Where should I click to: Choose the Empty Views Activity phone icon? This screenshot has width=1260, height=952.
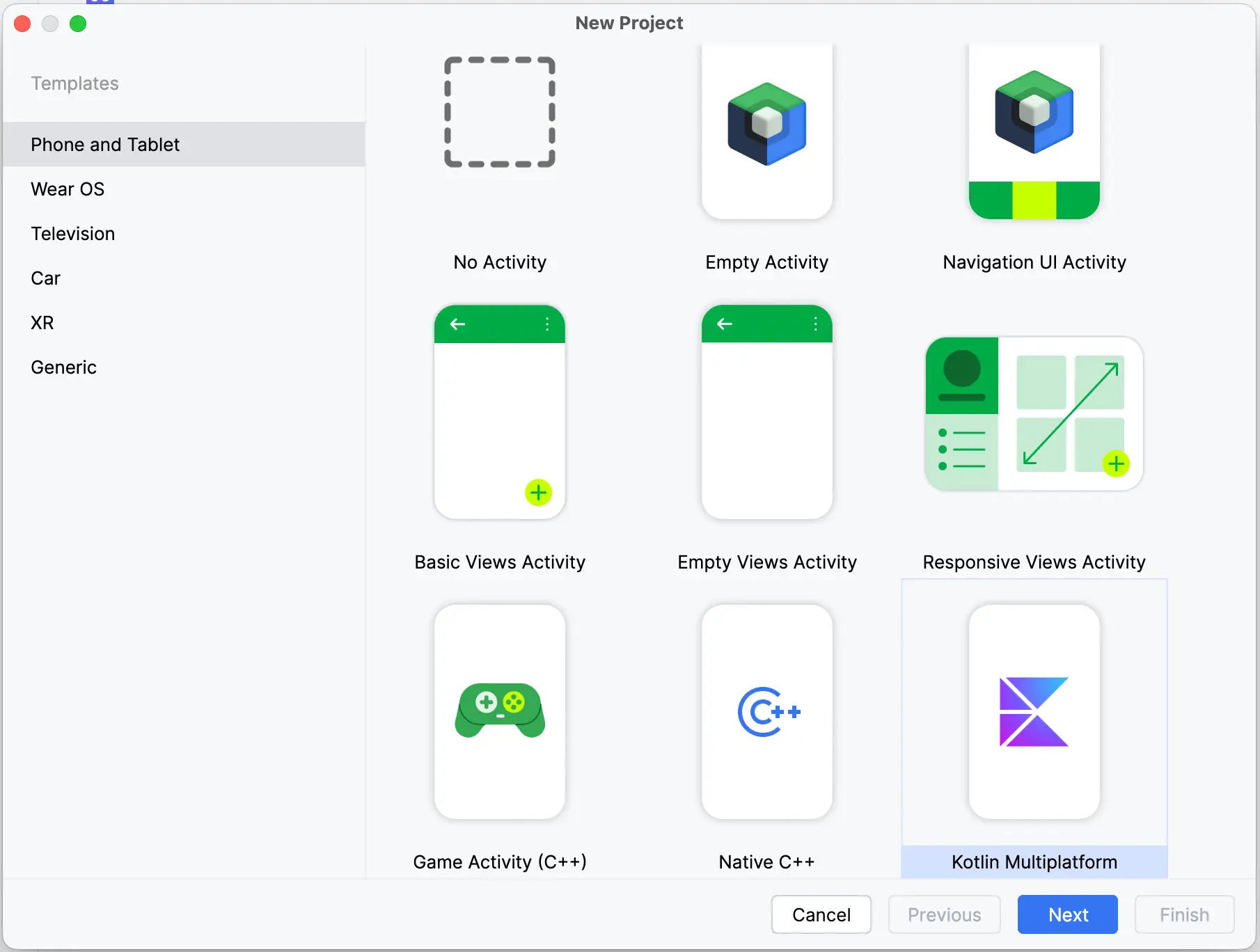(x=766, y=412)
